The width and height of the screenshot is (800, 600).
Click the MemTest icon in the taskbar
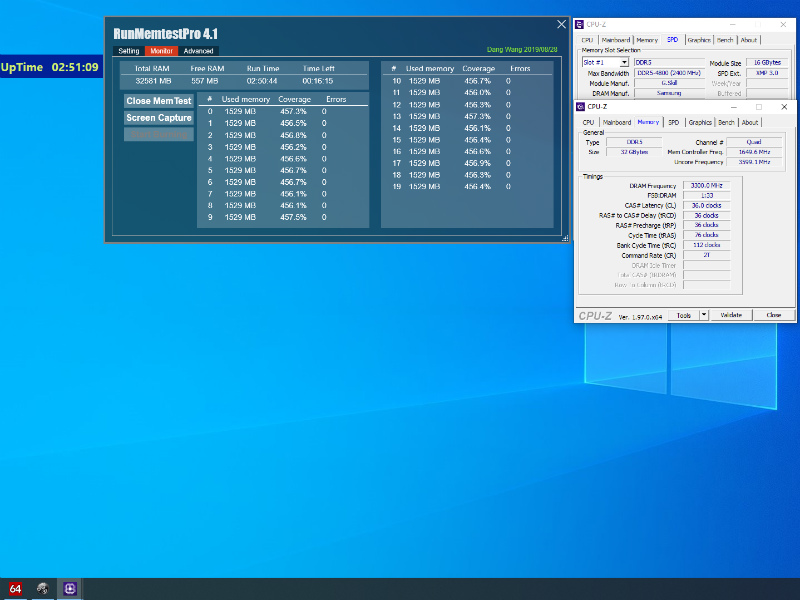pos(43,589)
